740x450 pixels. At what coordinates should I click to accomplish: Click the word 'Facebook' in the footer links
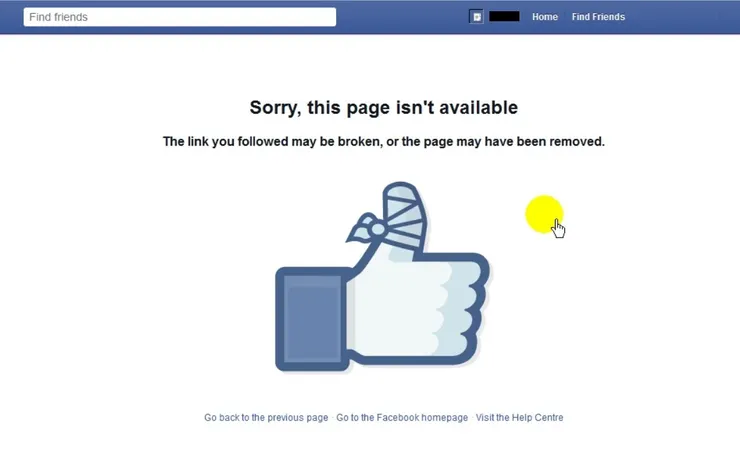pyautogui.click(x=398, y=417)
